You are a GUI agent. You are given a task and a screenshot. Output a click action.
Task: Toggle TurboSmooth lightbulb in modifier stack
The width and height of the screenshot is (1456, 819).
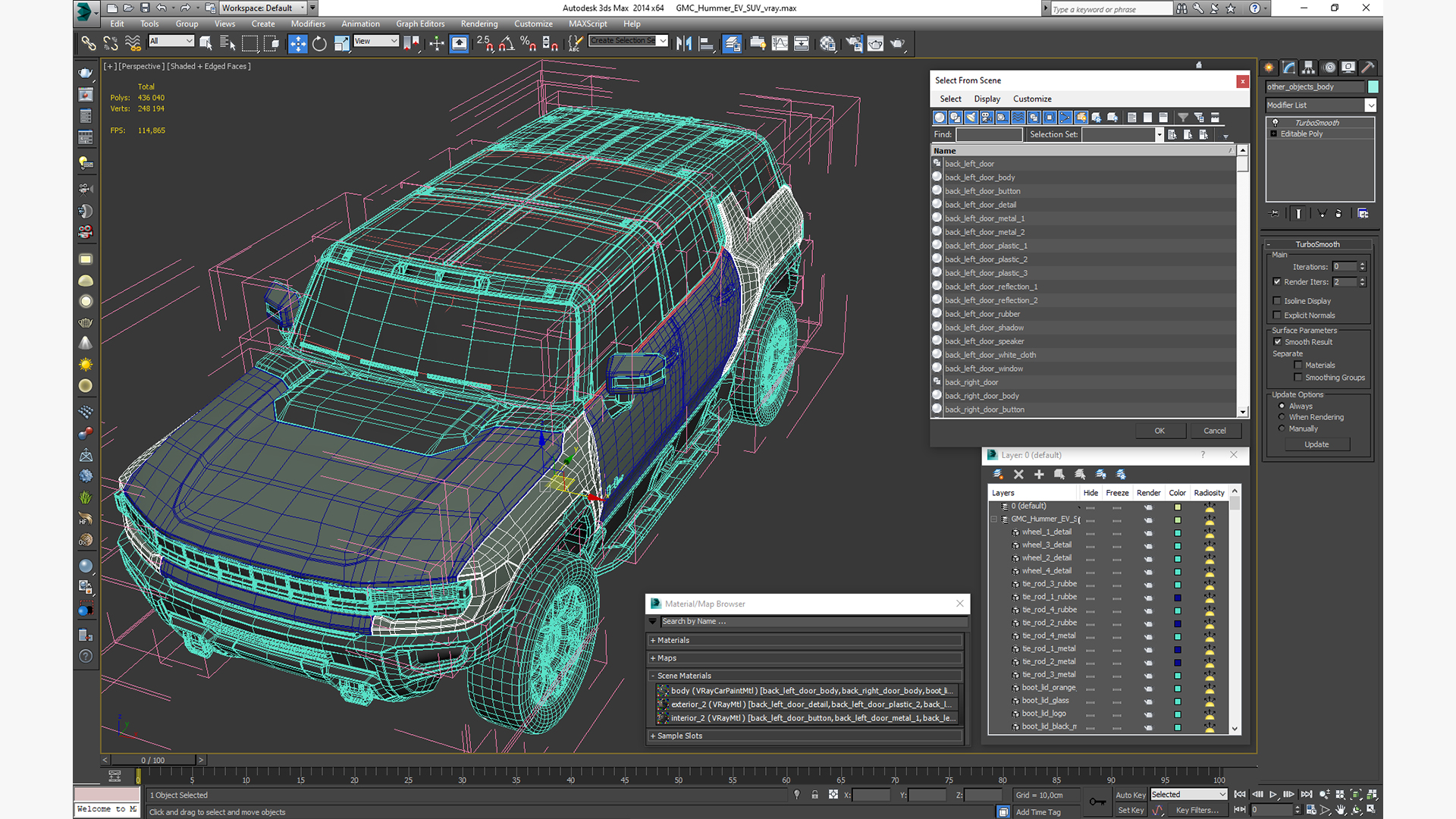1275,122
